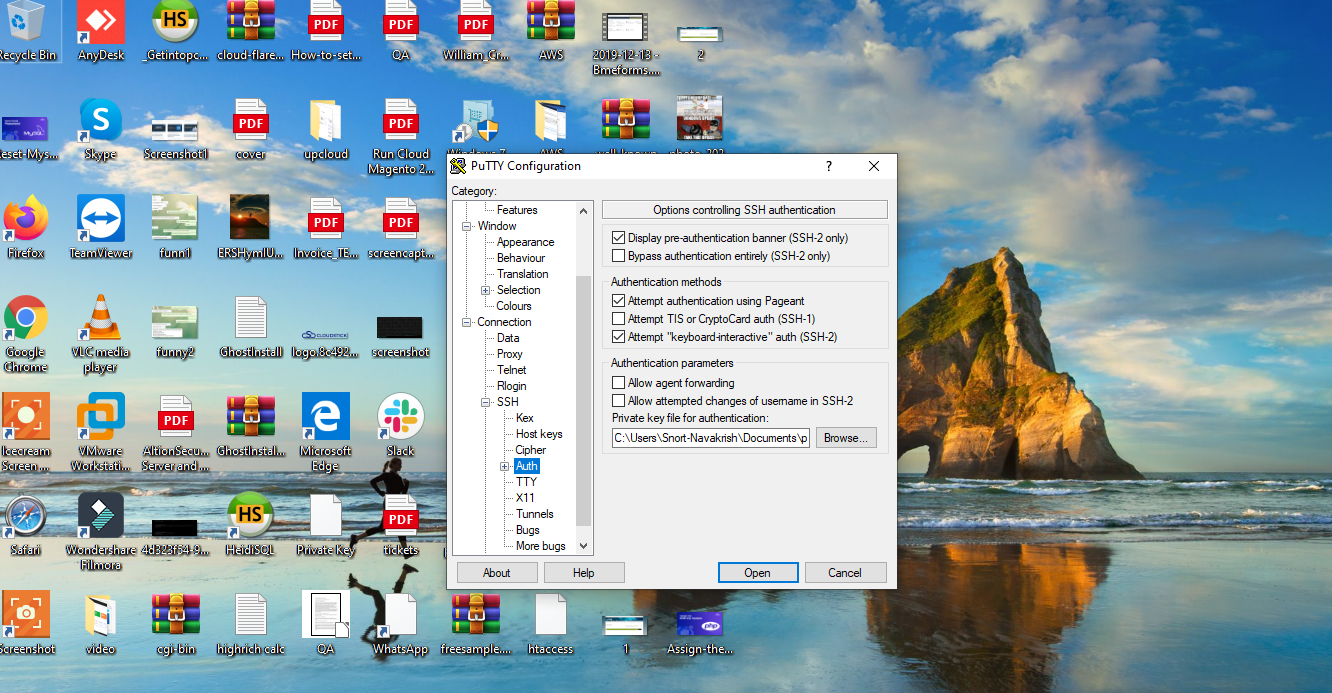Click the Browse... button for private key
This screenshot has height=693, width=1332.
pos(846,438)
